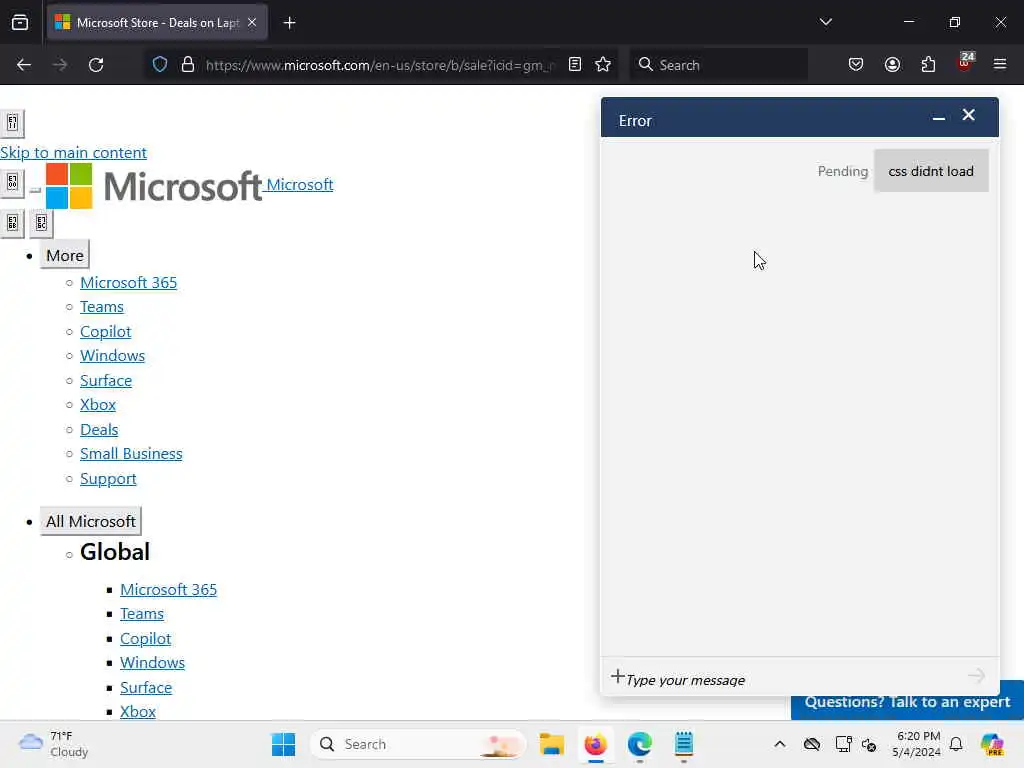
Task: Open Windows Start menu
Action: pyautogui.click(x=283, y=744)
